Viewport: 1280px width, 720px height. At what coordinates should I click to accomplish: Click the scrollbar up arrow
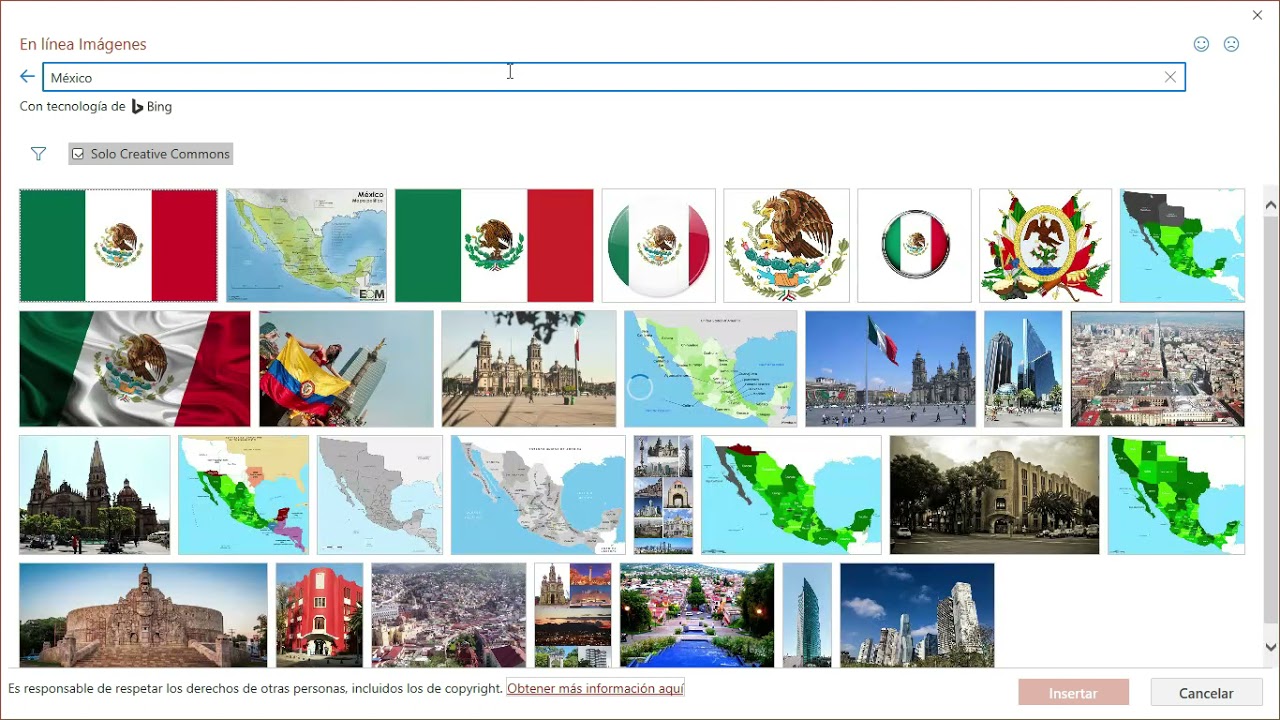click(1271, 206)
